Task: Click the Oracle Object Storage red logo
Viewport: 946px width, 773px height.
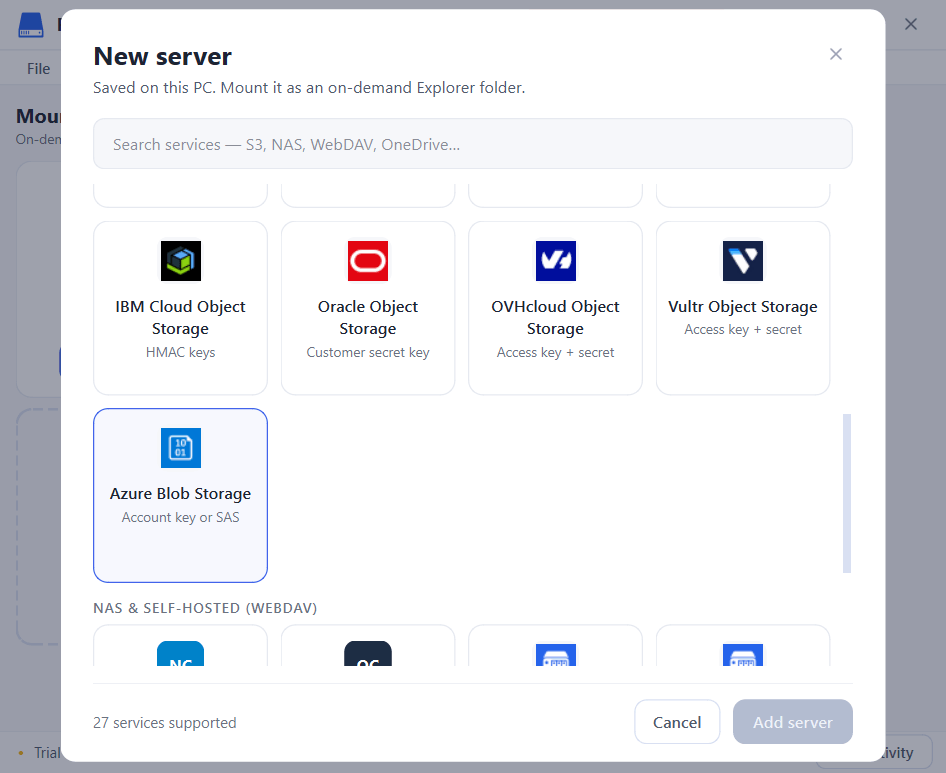Action: click(x=368, y=261)
